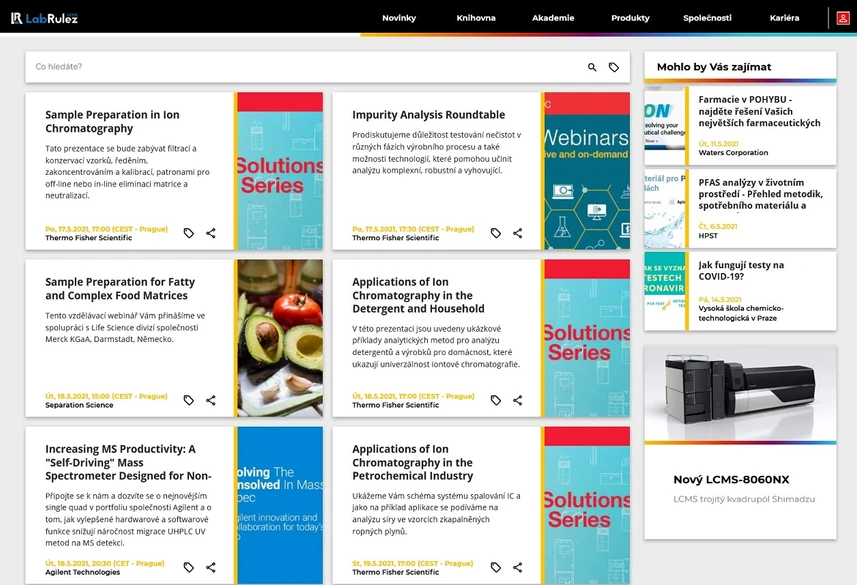Share the Impurity Analysis Roundtable card

tap(518, 233)
